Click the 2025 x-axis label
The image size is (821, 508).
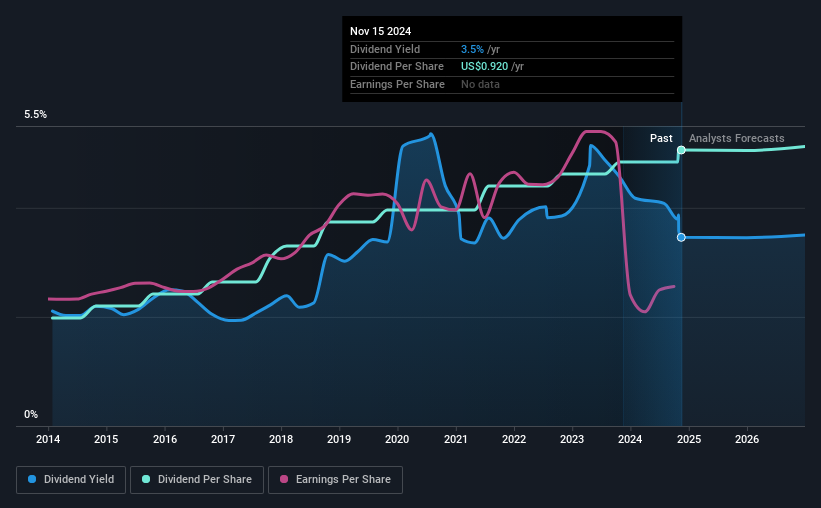pos(689,439)
